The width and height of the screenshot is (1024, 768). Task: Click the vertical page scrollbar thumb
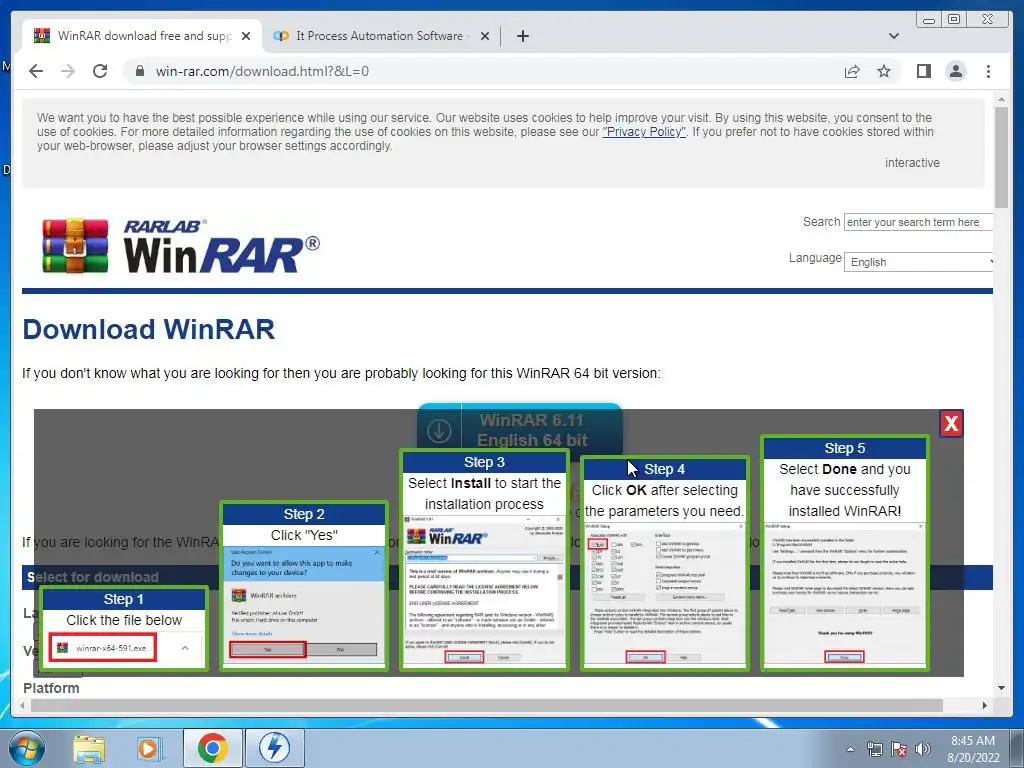coord(1001,157)
